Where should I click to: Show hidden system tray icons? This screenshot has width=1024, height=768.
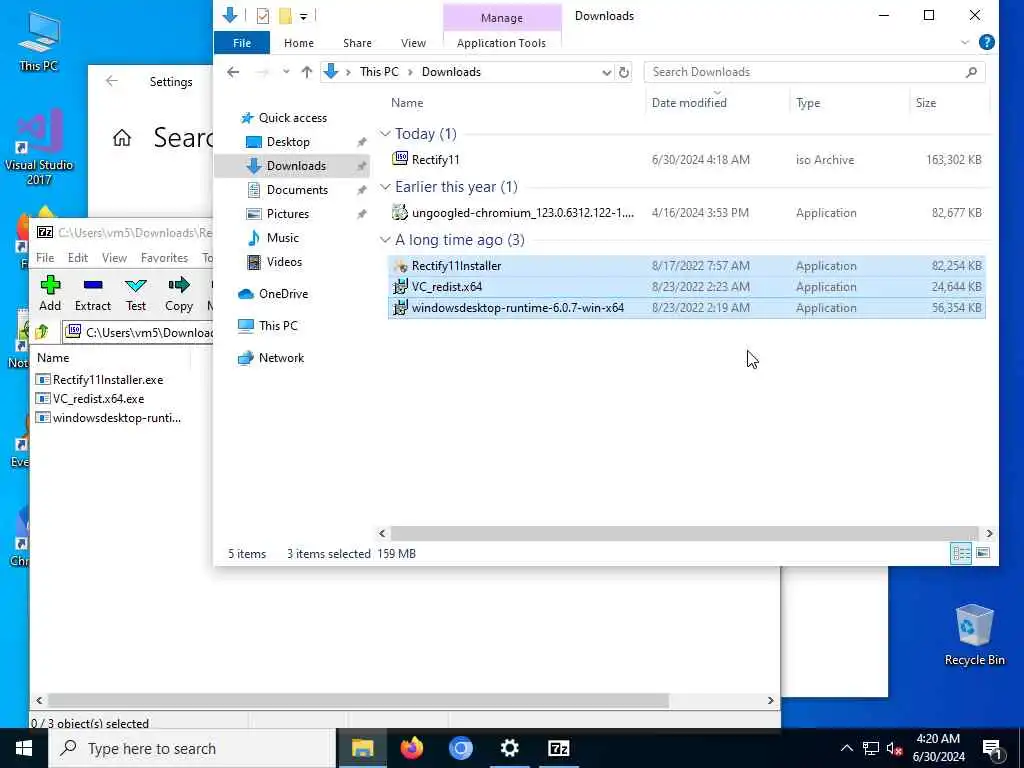click(846, 748)
